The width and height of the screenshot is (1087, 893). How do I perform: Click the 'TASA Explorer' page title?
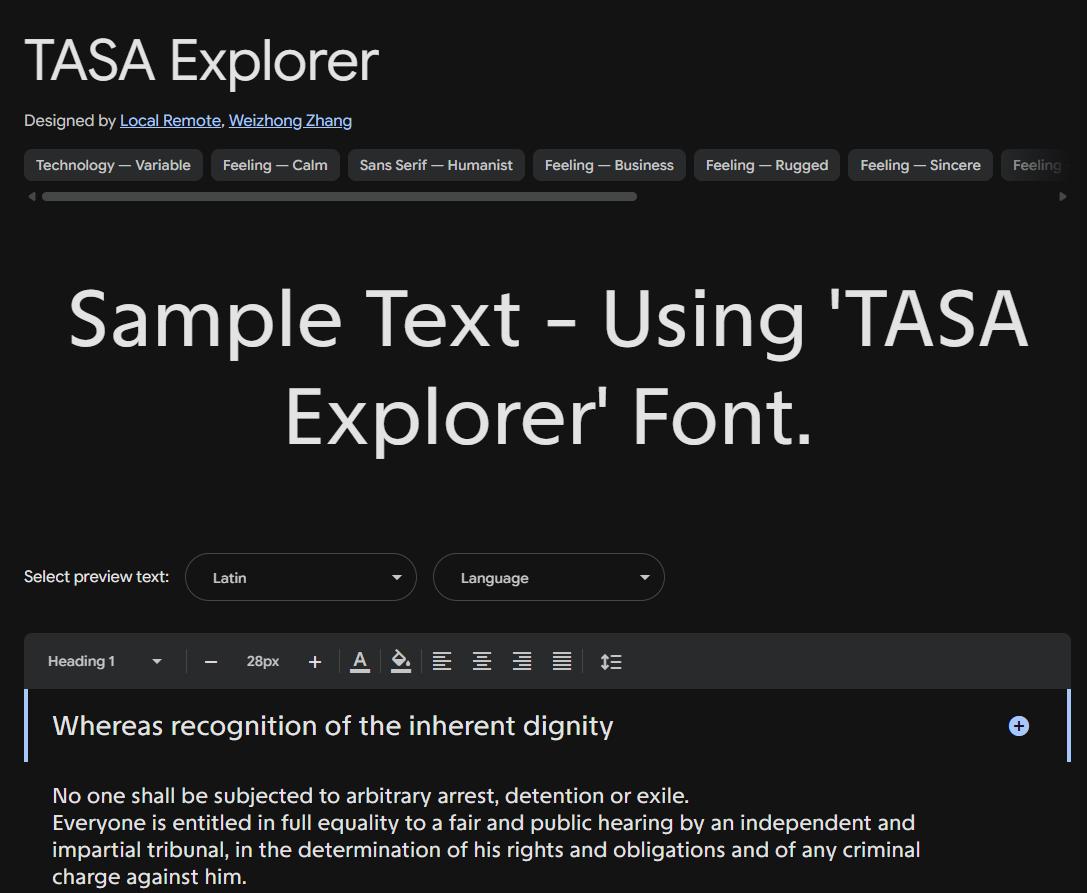[x=201, y=61]
